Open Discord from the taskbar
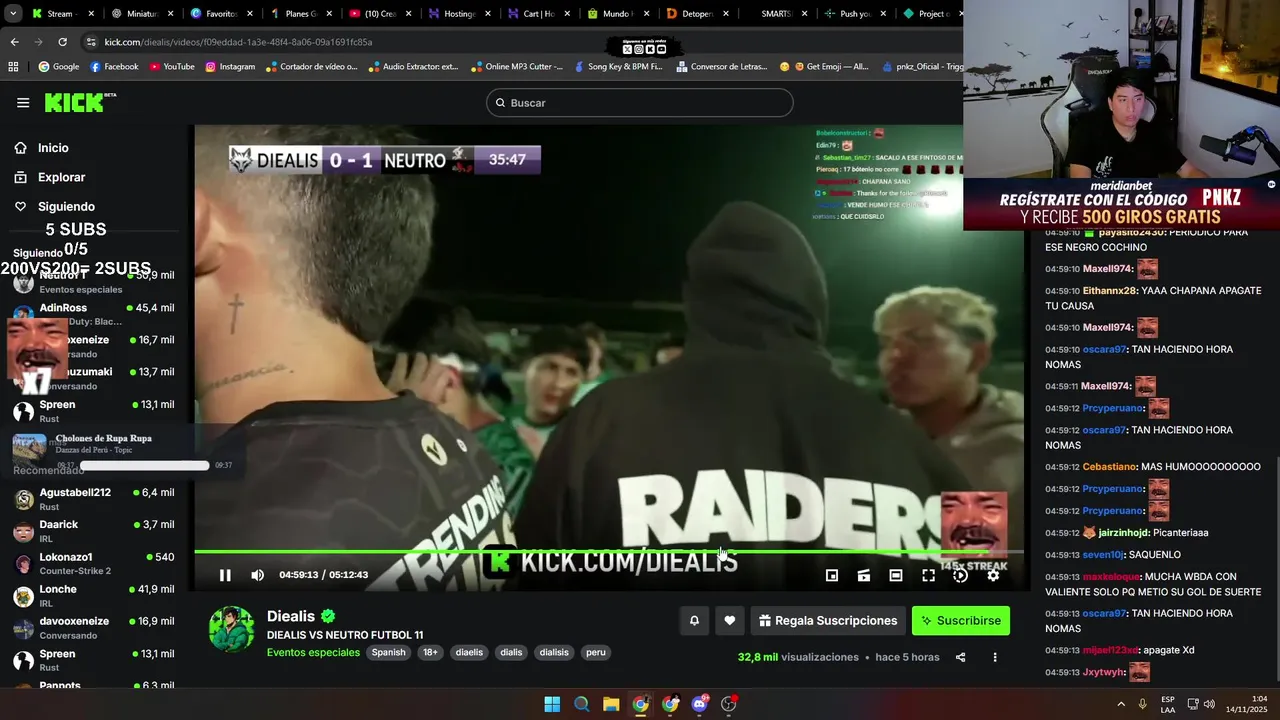The width and height of the screenshot is (1280, 720). (x=700, y=704)
